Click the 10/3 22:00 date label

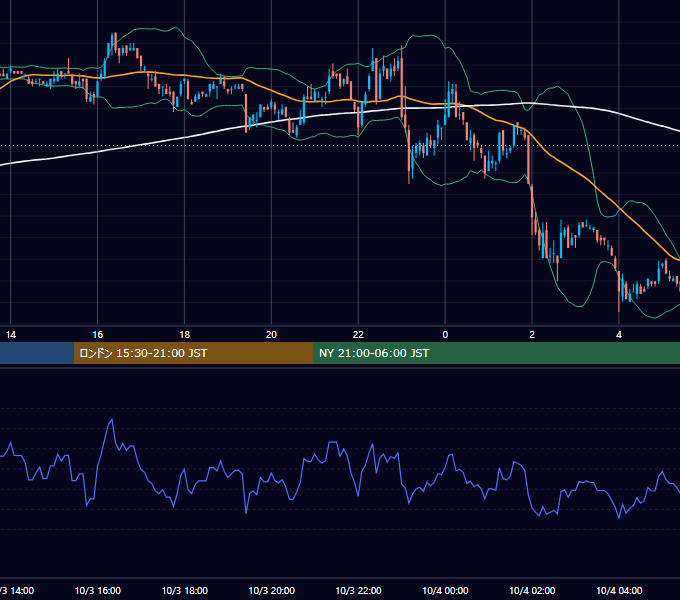point(358,590)
